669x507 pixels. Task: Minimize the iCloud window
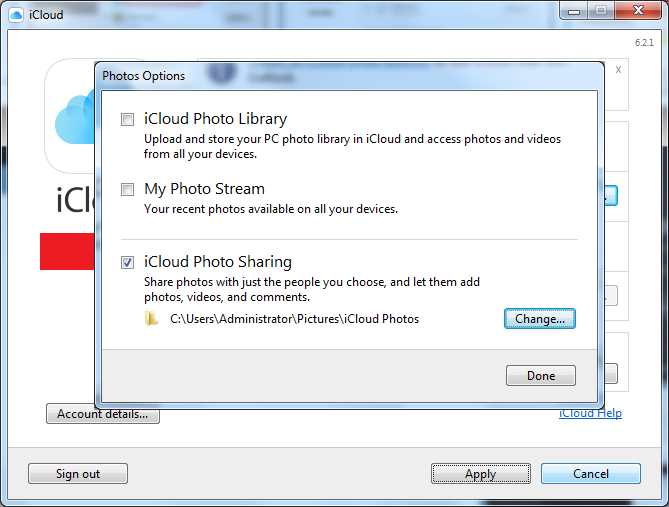(570, 11)
